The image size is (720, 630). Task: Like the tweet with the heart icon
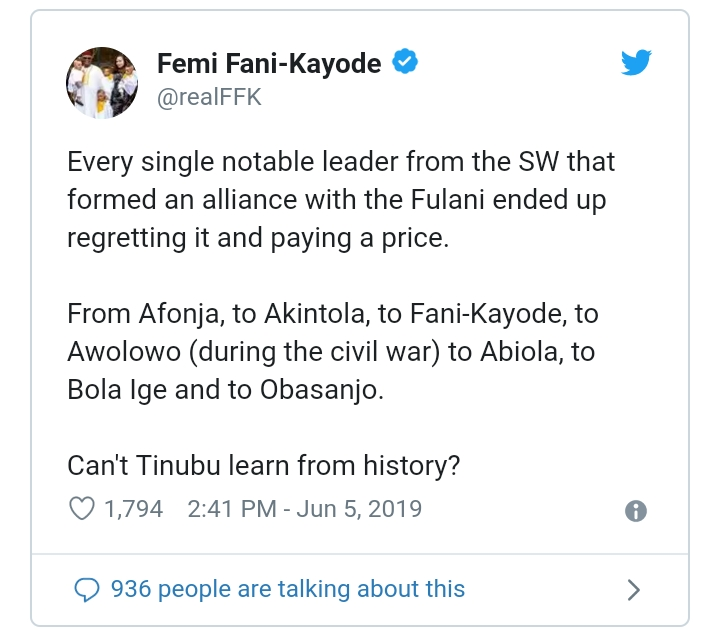pyautogui.click(x=81, y=509)
